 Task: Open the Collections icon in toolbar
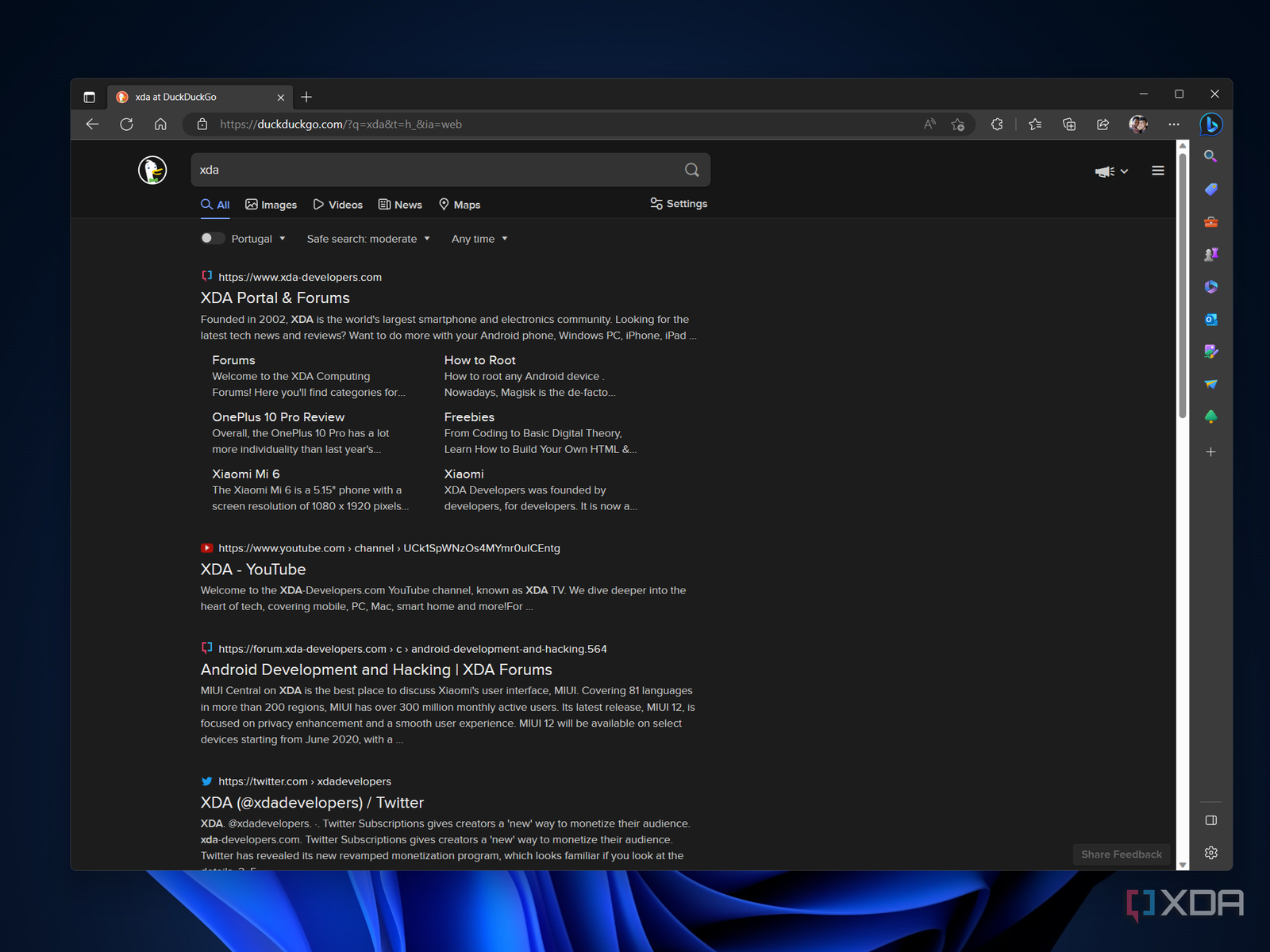pos(1069,125)
